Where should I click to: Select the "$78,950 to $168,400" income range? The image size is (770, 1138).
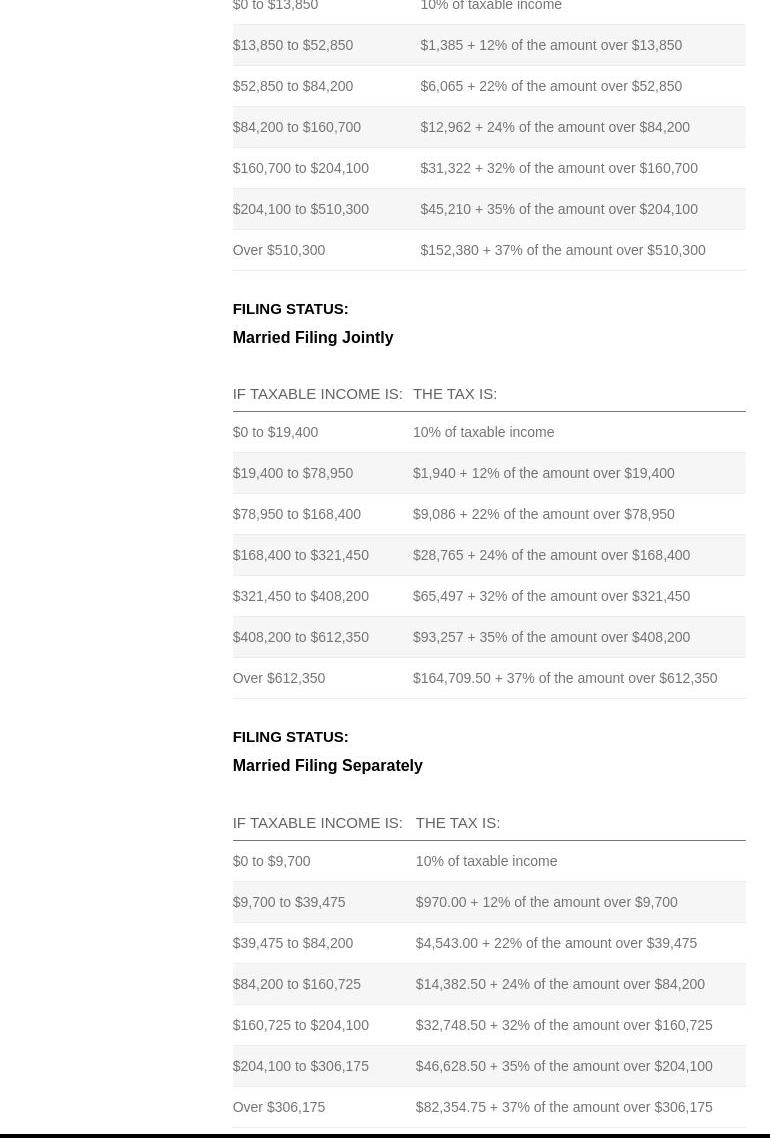click(x=296, y=514)
